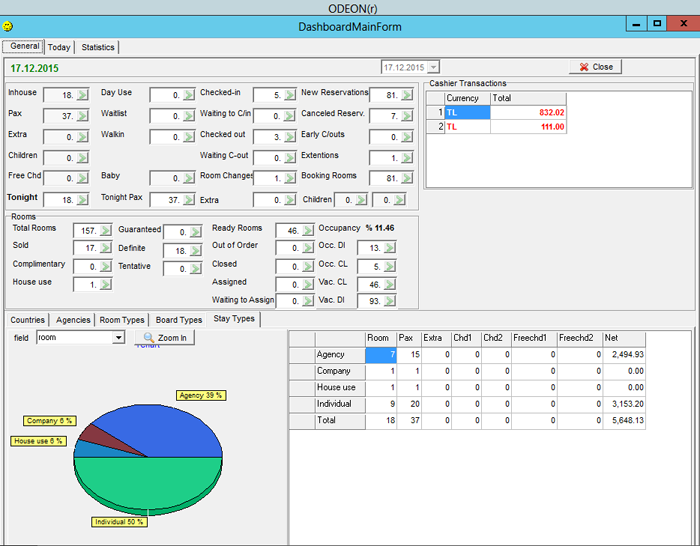The width and height of the screenshot is (700, 546).
Task: Open Out of Order detail arrow
Action: pos(308,248)
